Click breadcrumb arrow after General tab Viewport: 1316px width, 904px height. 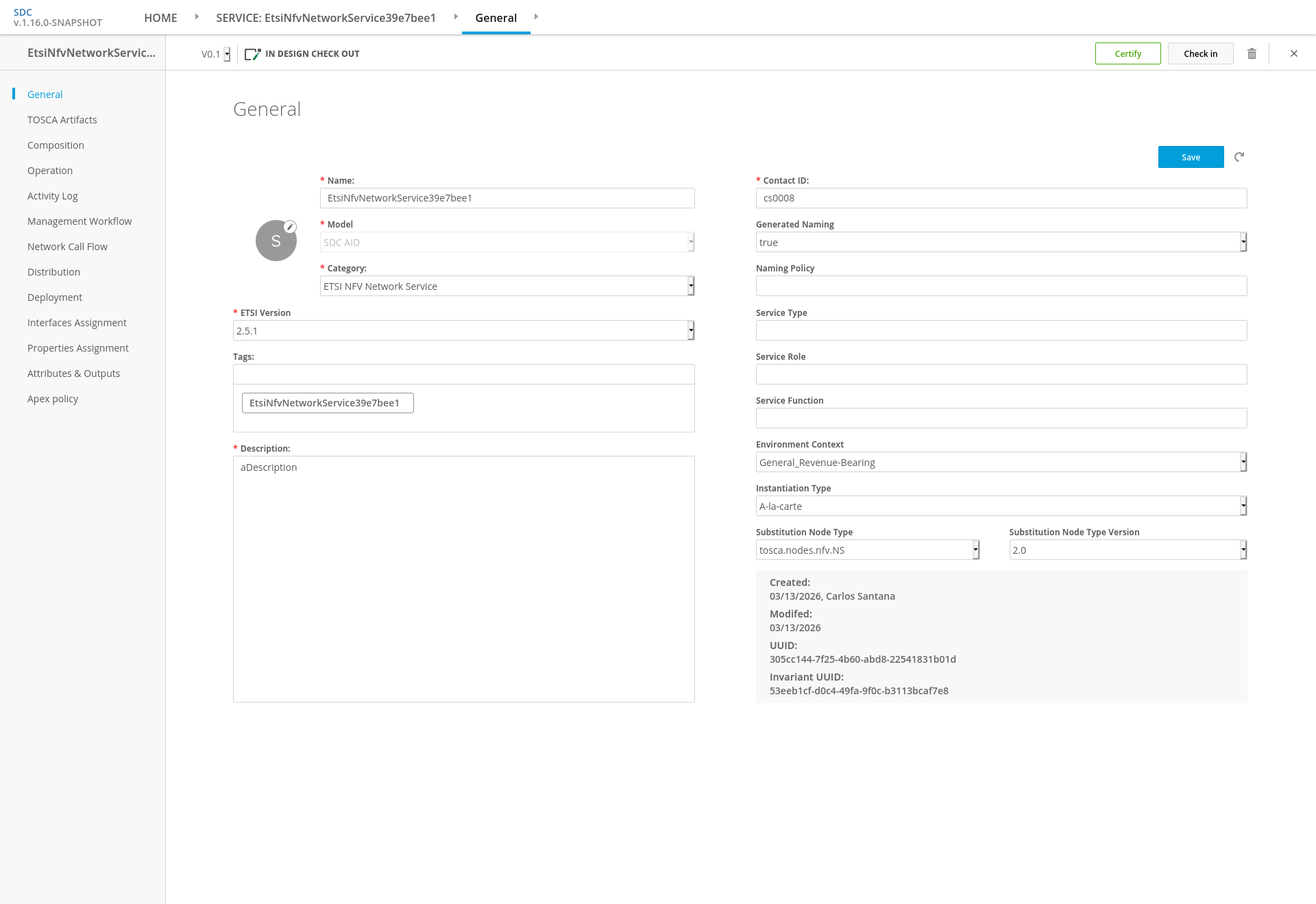[x=536, y=16]
